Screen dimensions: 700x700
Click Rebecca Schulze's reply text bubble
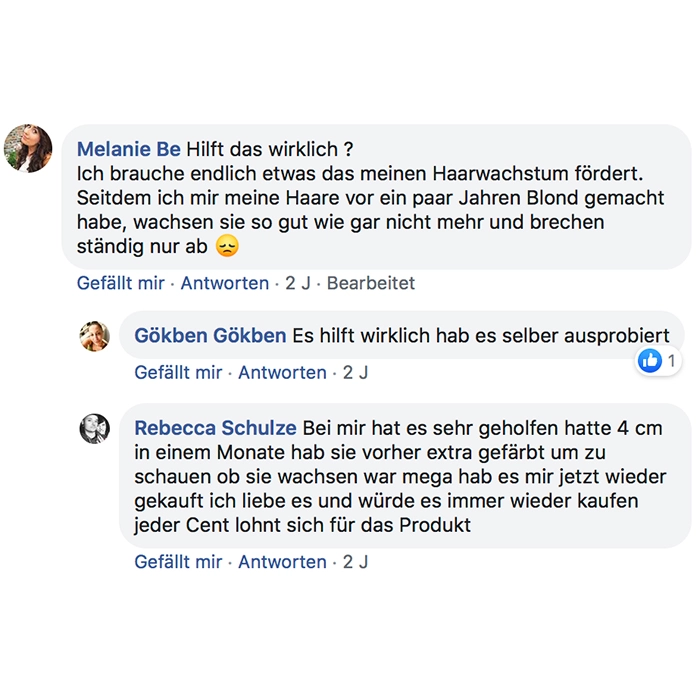[400, 476]
